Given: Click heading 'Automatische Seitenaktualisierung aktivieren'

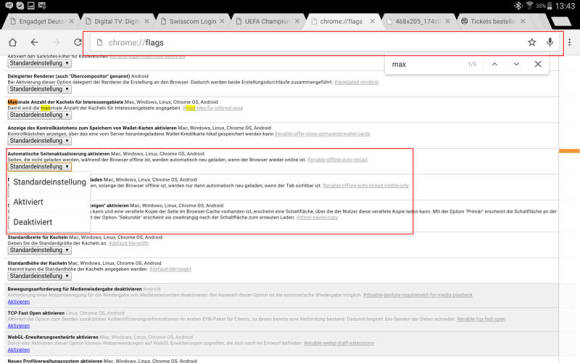Looking at the screenshot, I should coord(59,154).
